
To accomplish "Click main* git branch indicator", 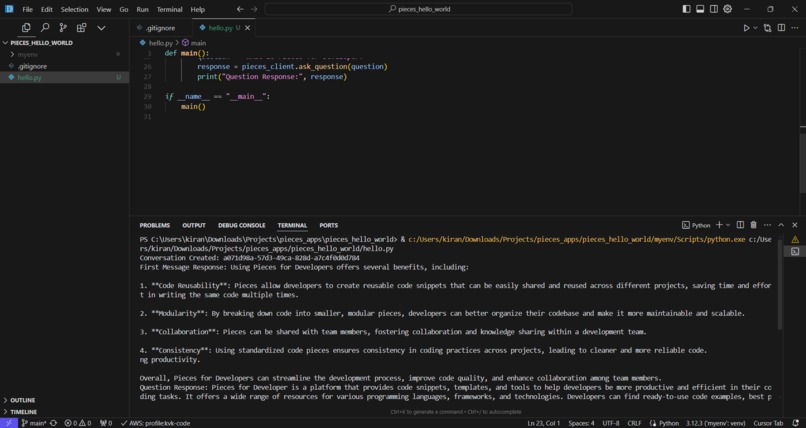I will pyautogui.click(x=34, y=423).
